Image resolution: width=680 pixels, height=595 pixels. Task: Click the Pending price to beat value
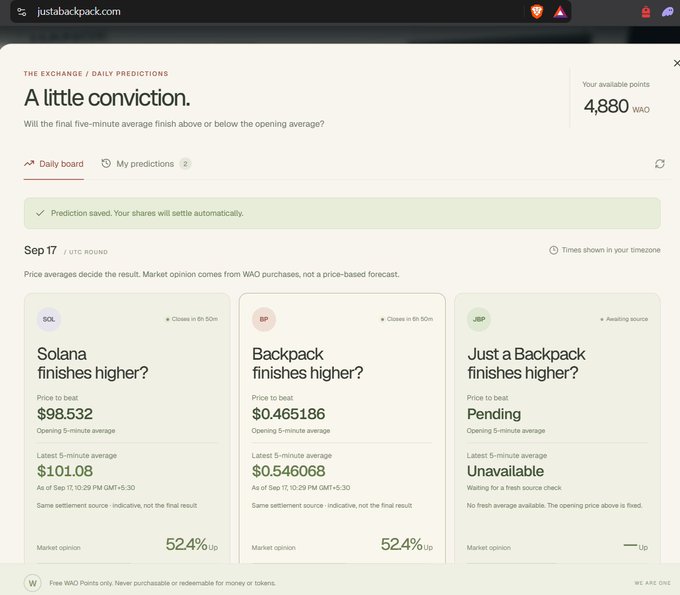tap(494, 414)
